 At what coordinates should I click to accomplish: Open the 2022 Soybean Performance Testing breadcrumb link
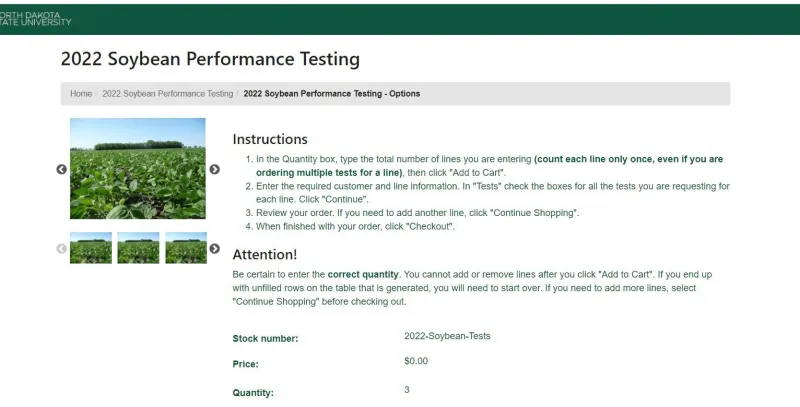tap(167, 94)
